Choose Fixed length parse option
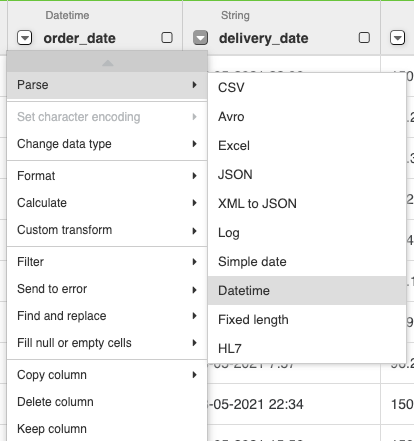414x441 pixels. pos(307,319)
